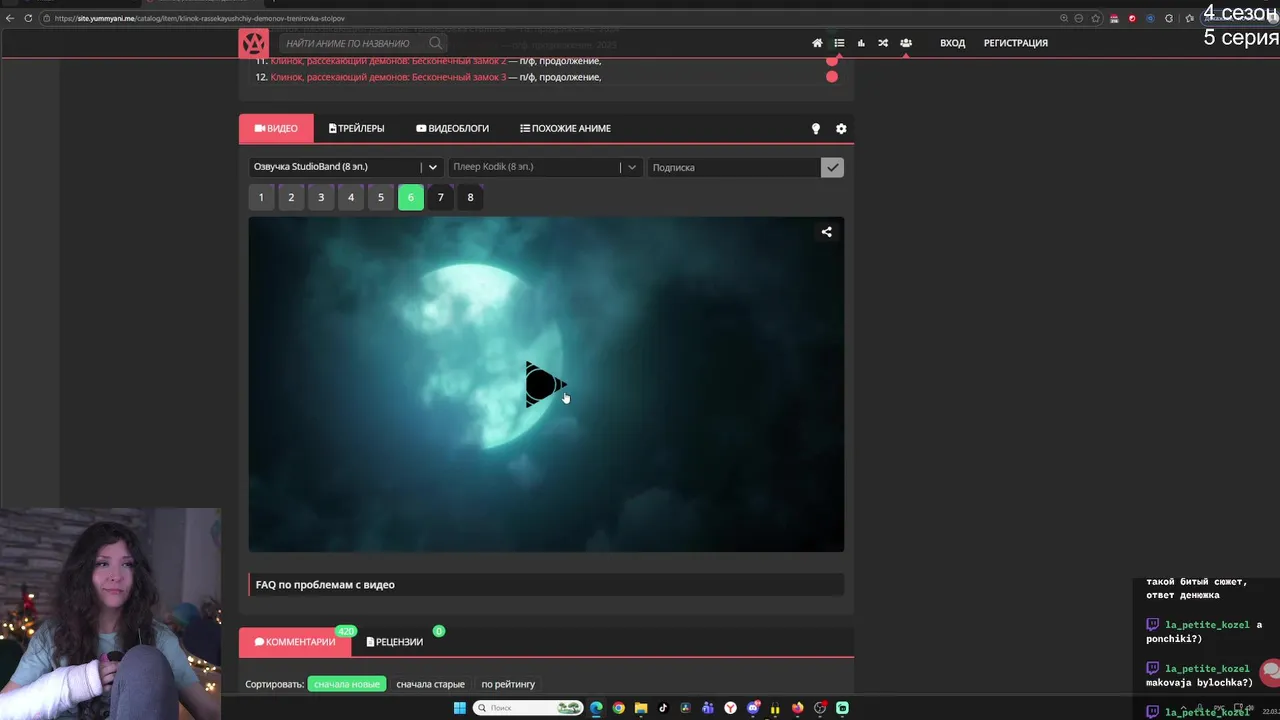Select episode 3 button
The height and width of the screenshot is (720, 1280).
click(x=321, y=197)
